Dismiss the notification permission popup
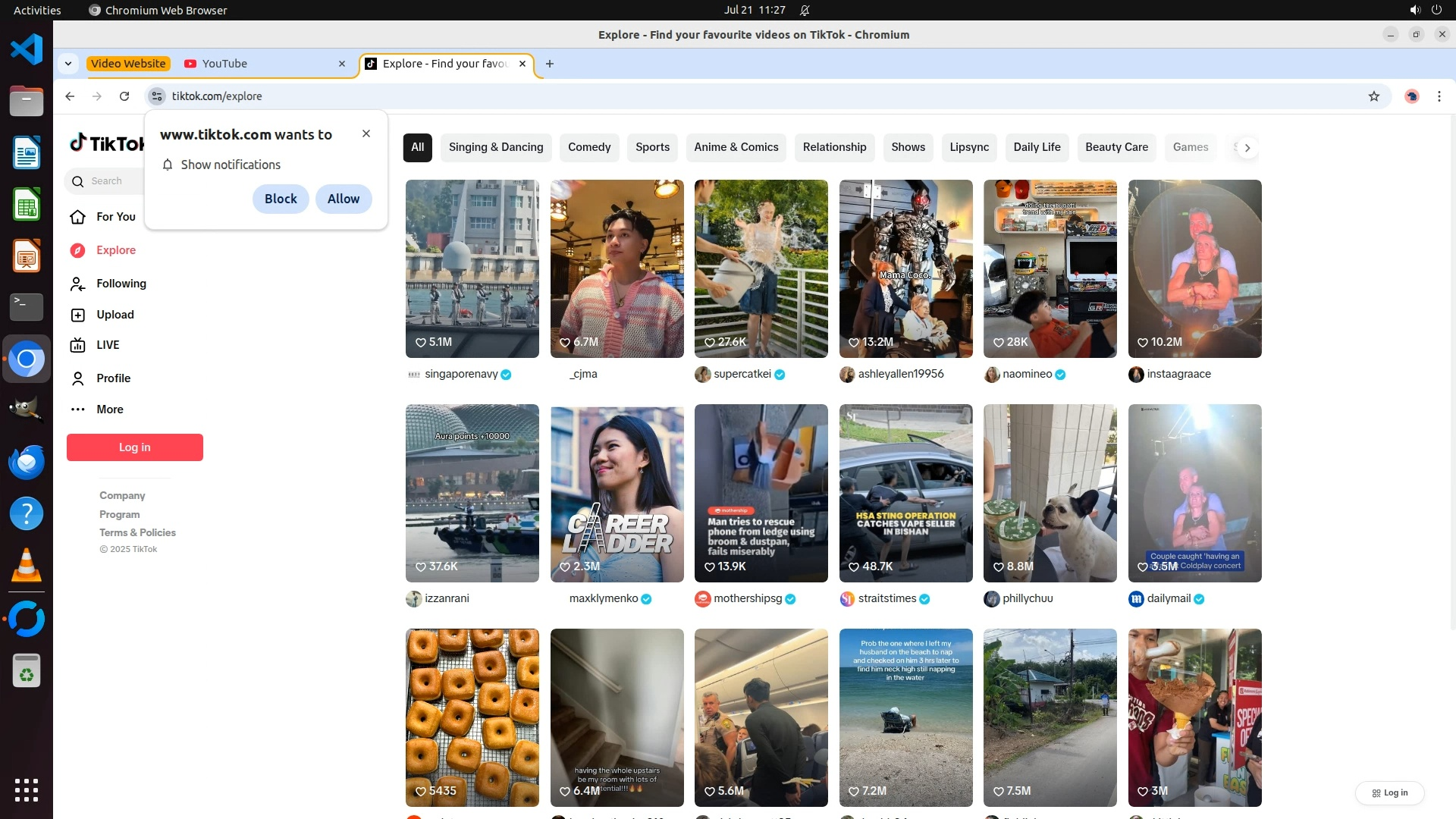This screenshot has width=1456, height=819. click(366, 133)
